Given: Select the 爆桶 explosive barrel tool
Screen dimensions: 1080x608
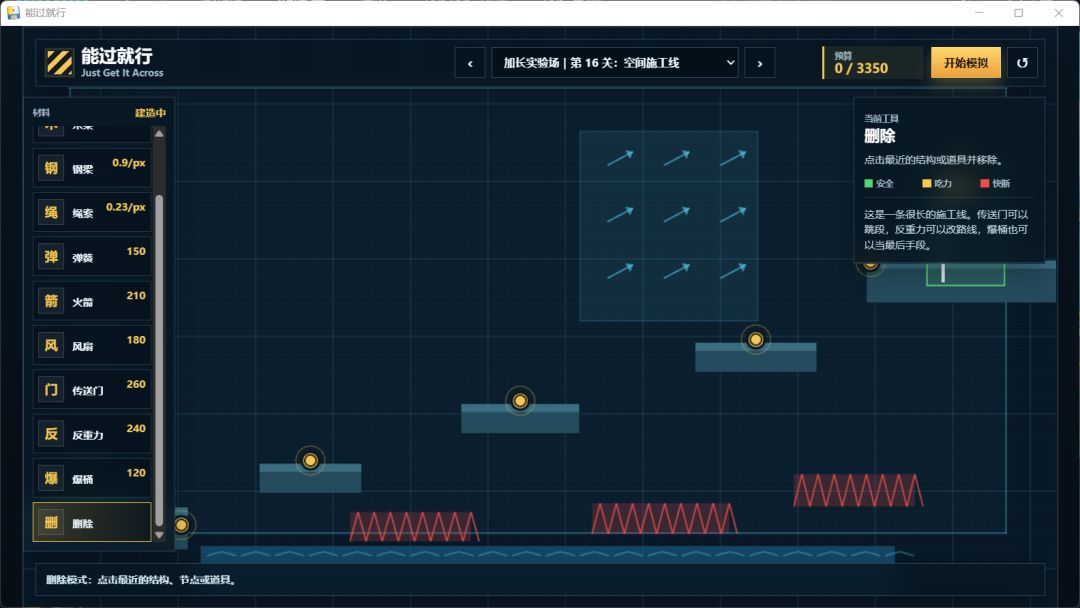Looking at the screenshot, I should [x=92, y=478].
